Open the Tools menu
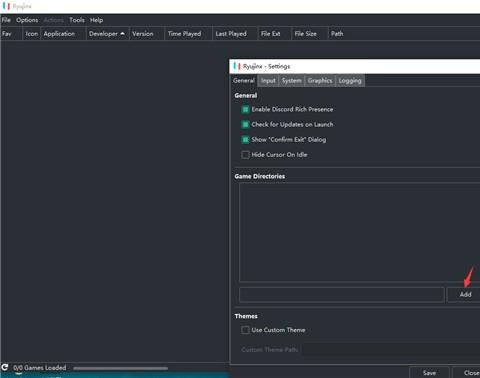The width and height of the screenshot is (480, 378). coord(77,20)
